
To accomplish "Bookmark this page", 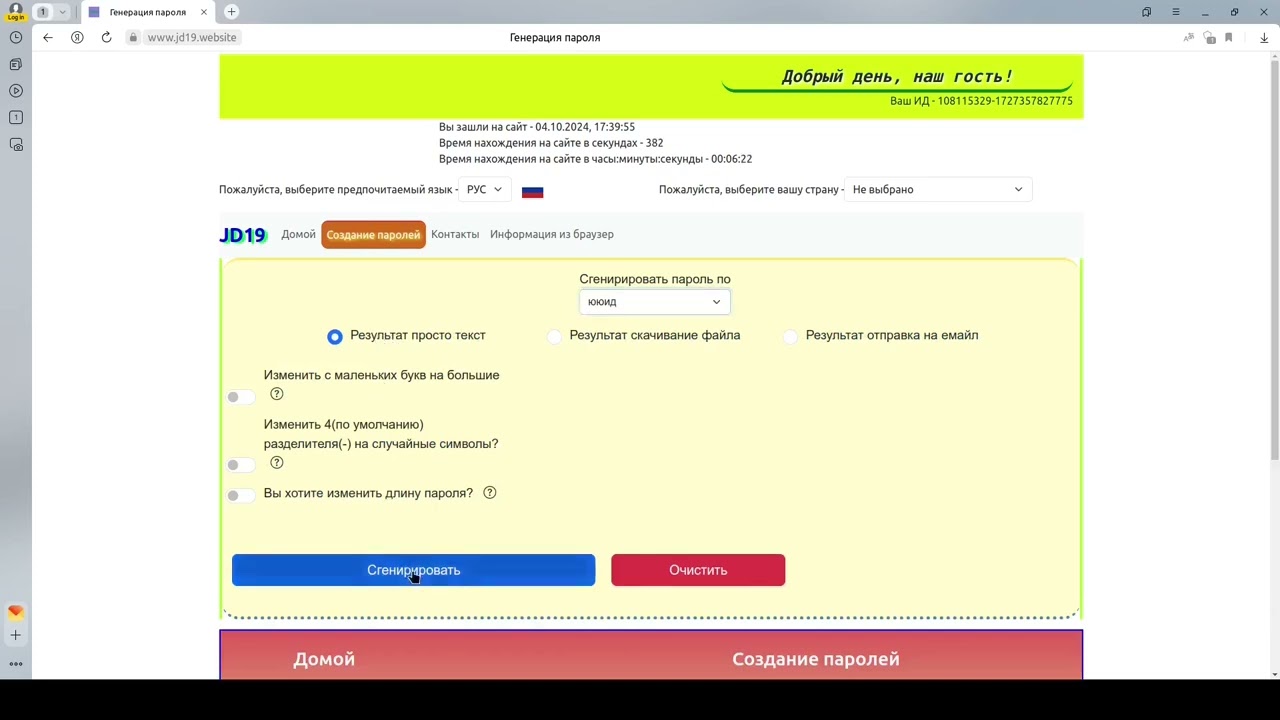I will pyautogui.click(x=1229, y=38).
